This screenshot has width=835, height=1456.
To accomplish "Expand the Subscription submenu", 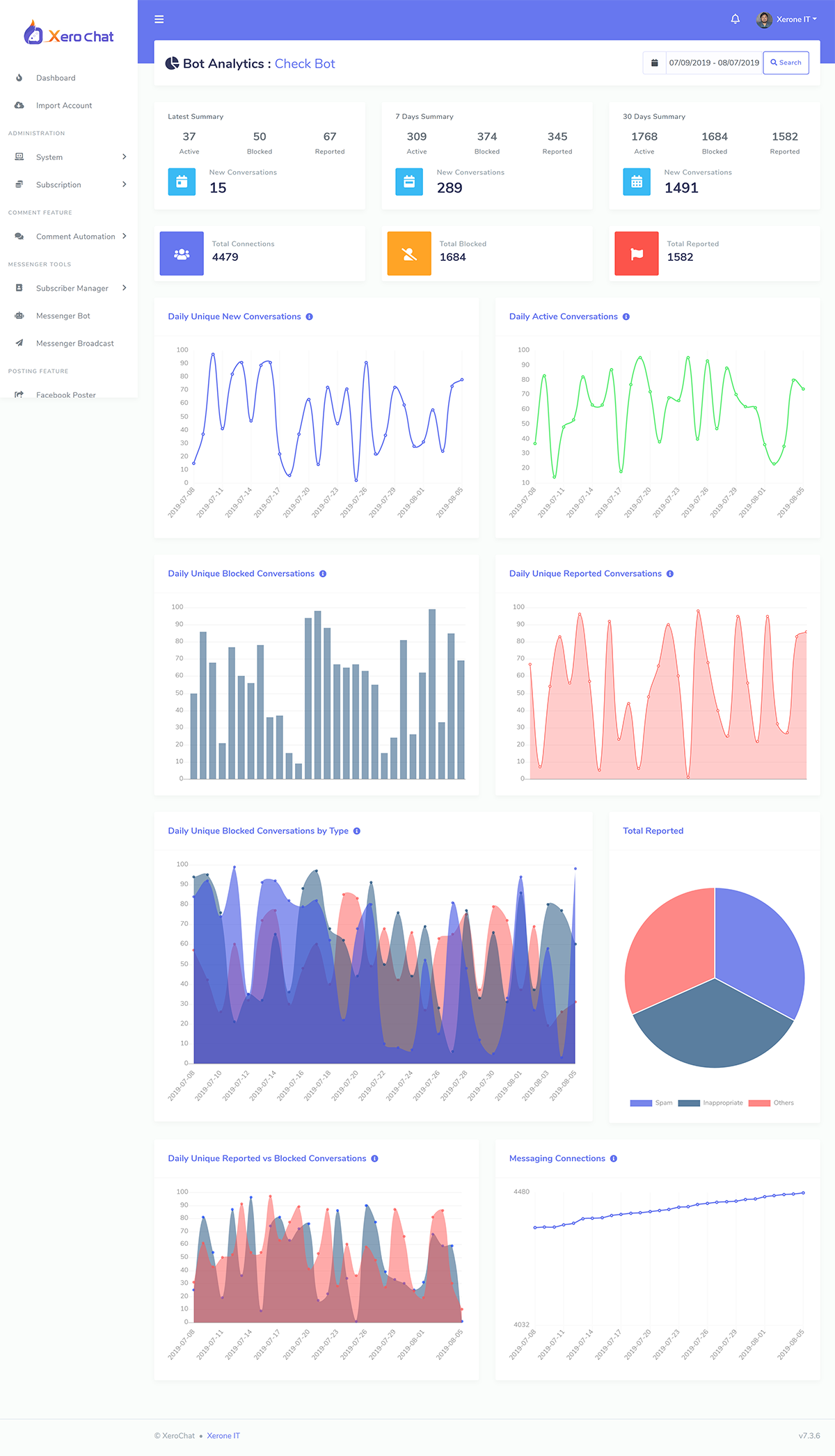I will click(x=69, y=185).
